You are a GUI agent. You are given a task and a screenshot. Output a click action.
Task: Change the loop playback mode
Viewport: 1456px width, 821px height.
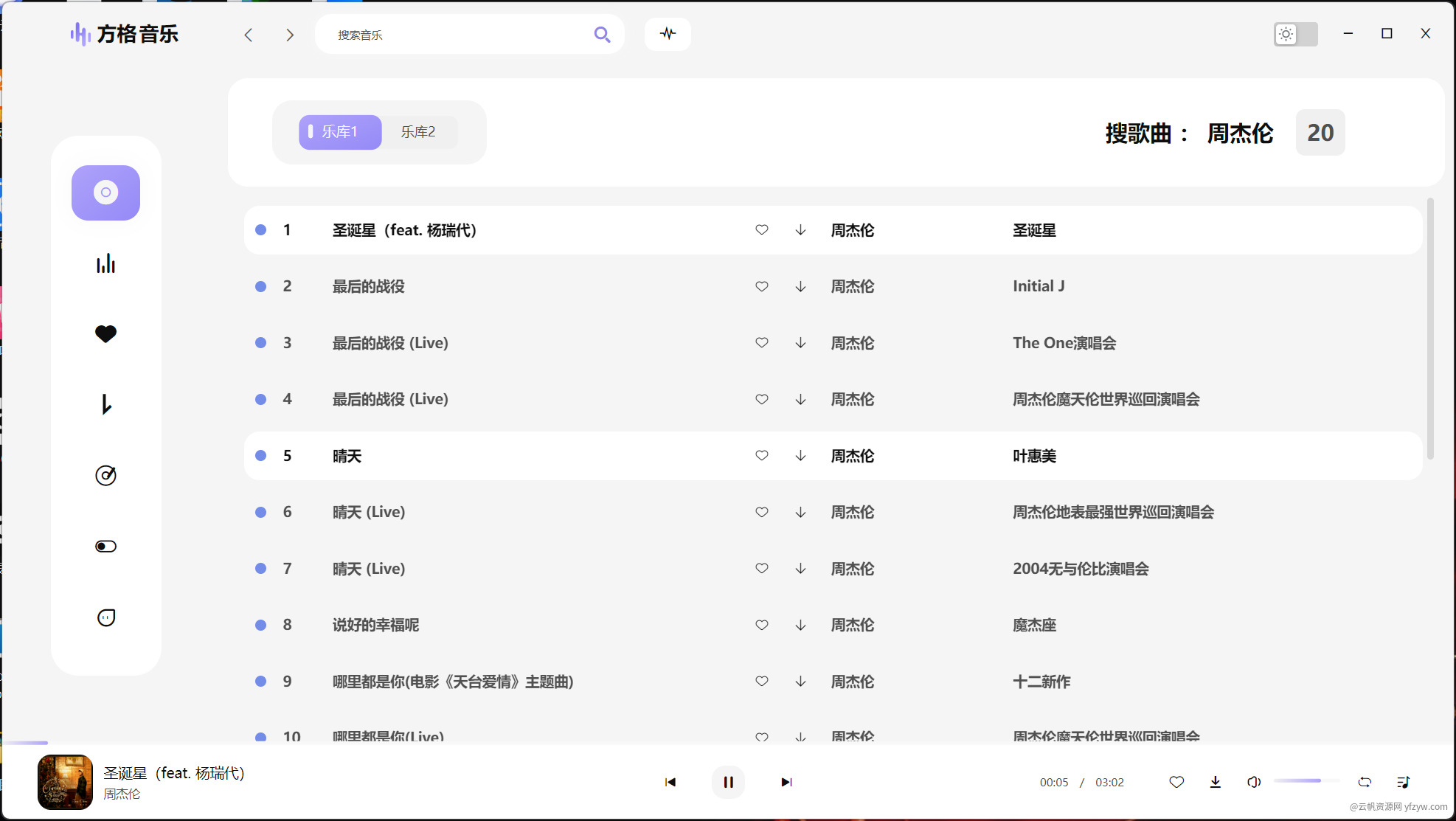[1365, 782]
